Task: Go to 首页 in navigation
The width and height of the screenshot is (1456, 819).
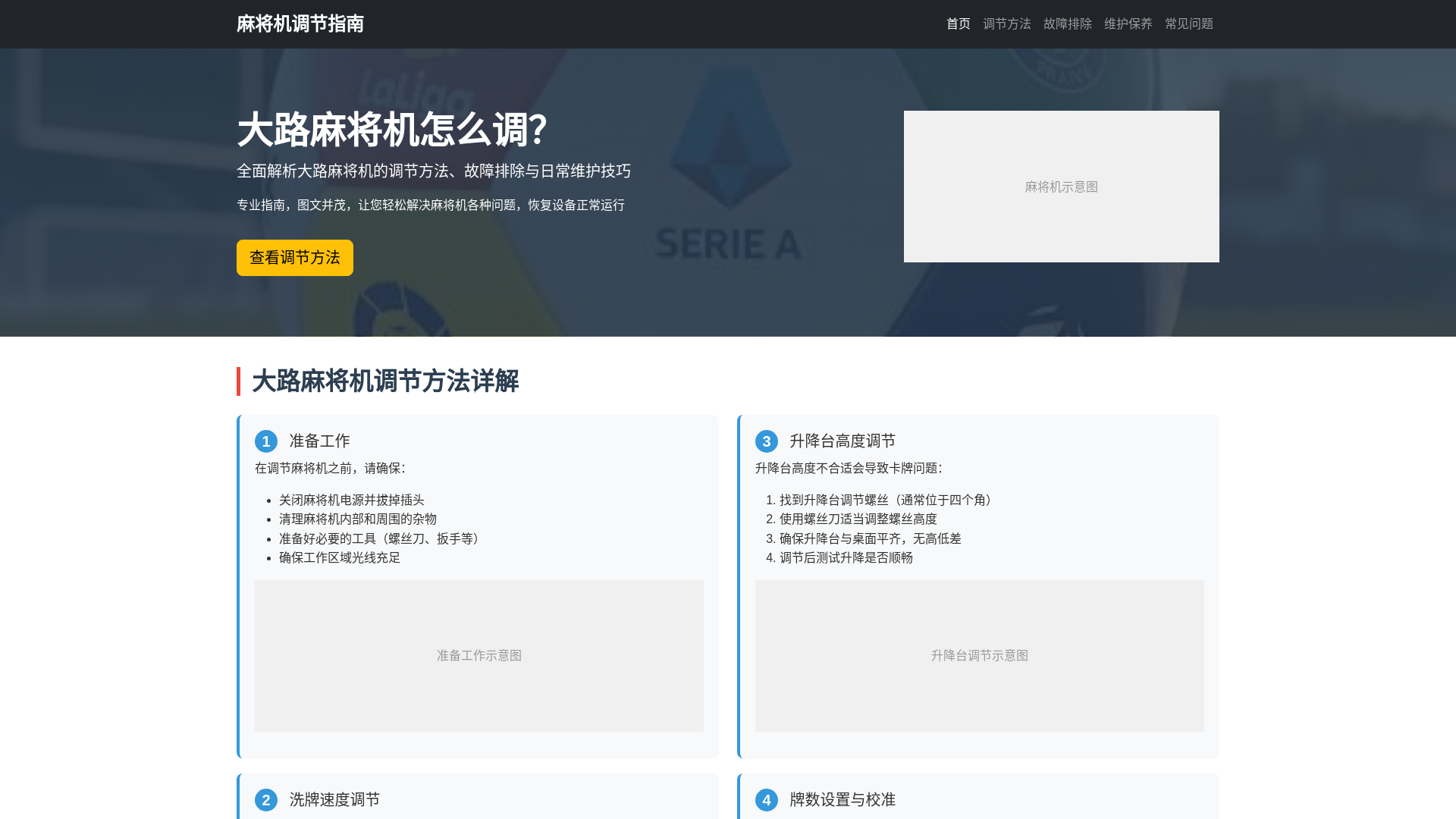Action: tap(959, 24)
